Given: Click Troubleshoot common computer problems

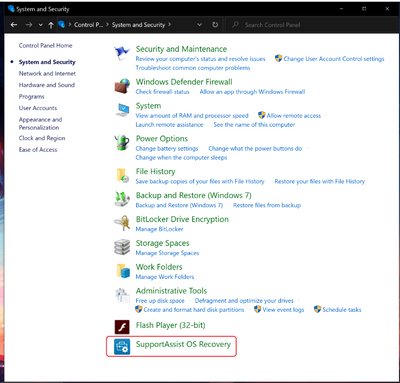Looking at the screenshot, I should (193, 68).
